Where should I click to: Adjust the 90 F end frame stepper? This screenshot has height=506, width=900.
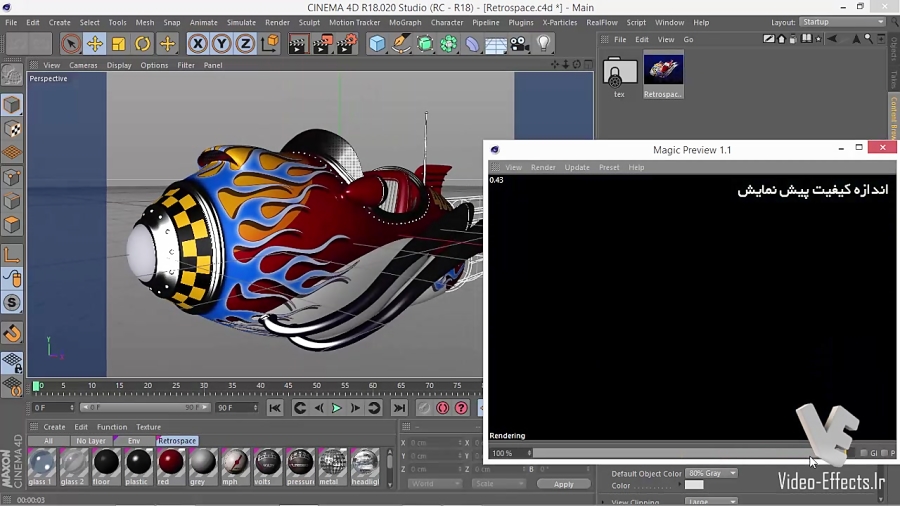click(255, 408)
